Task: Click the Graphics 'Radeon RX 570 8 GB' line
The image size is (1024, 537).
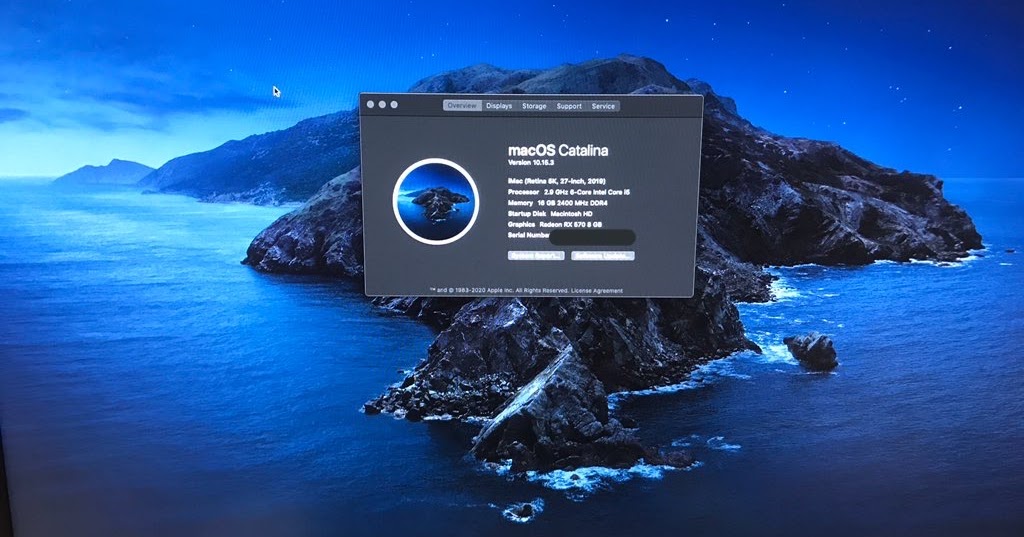Action: (x=554, y=224)
